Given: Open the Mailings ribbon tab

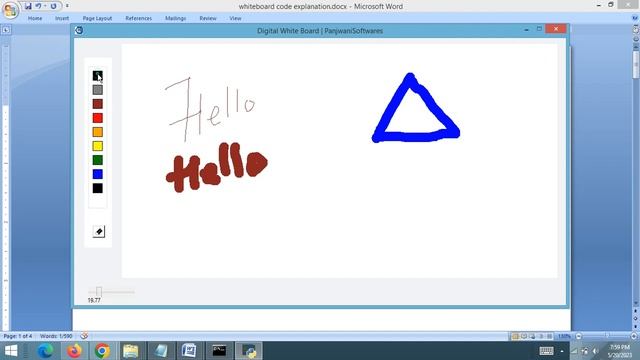Looking at the screenshot, I should 176,18.
